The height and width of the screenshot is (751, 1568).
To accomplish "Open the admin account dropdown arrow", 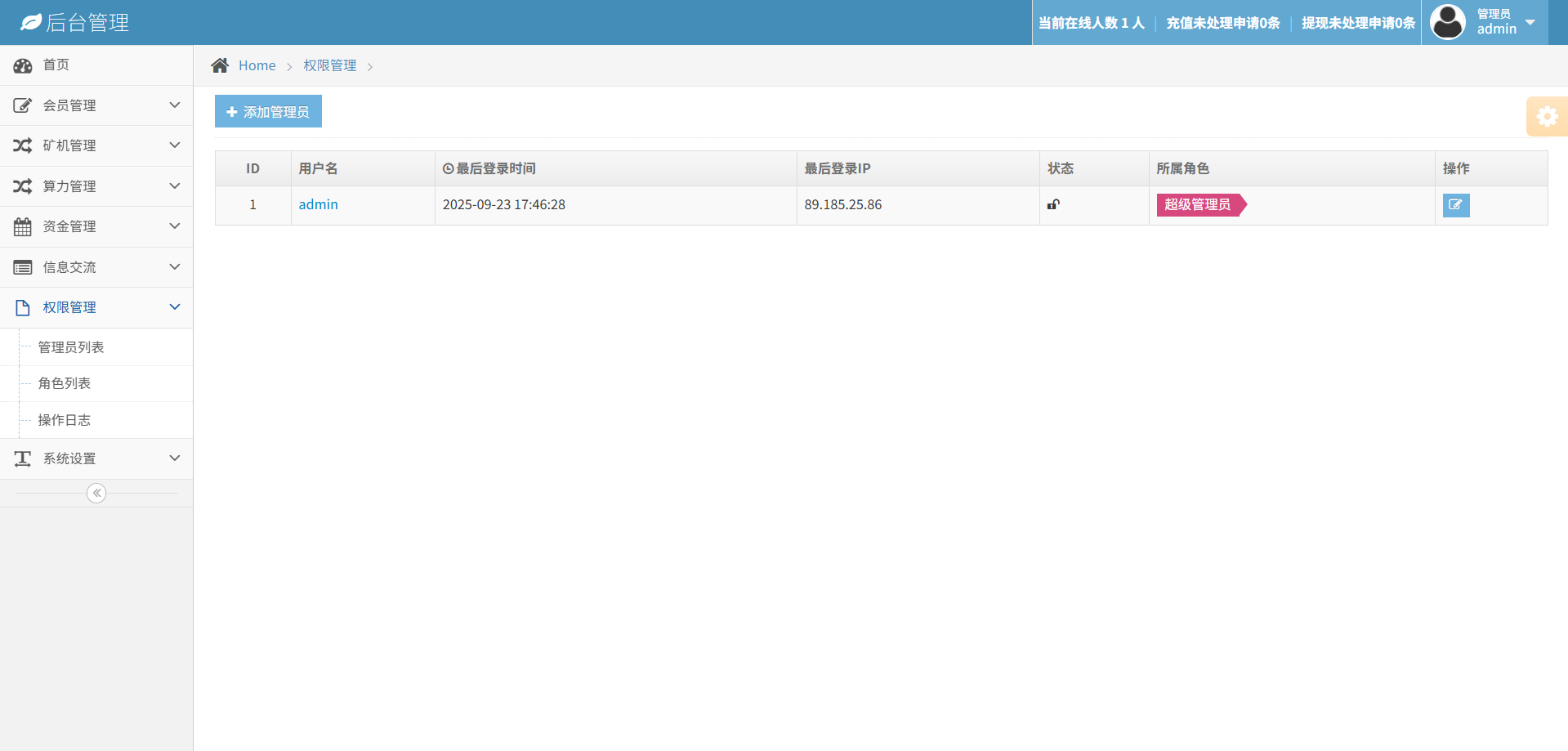I will [1530, 23].
